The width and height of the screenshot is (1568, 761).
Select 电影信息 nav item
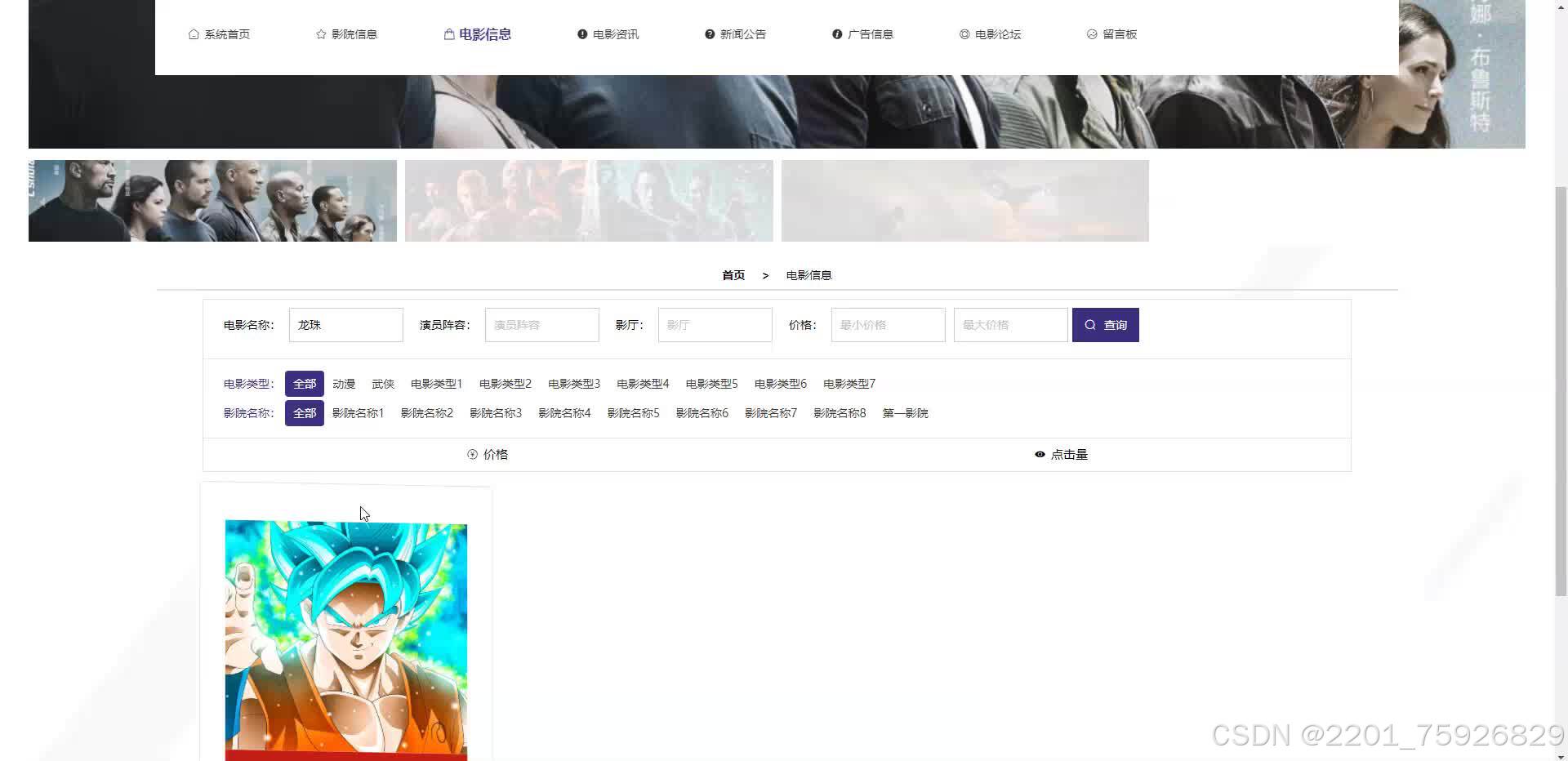click(x=477, y=34)
